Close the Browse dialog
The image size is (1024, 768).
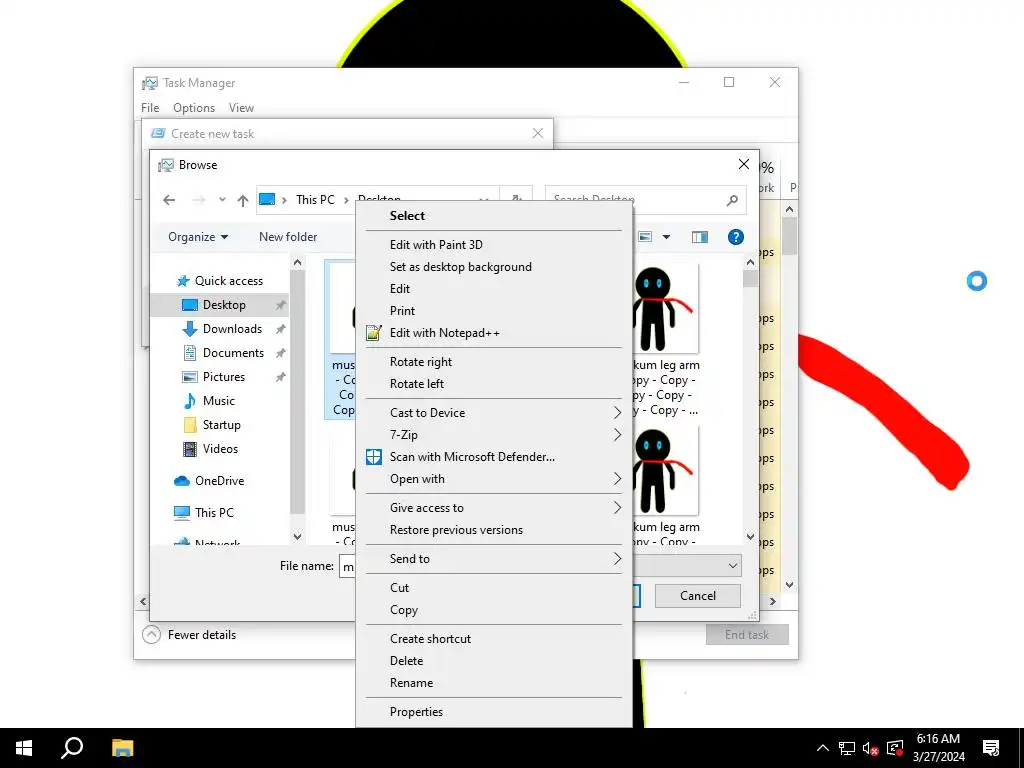coord(744,165)
